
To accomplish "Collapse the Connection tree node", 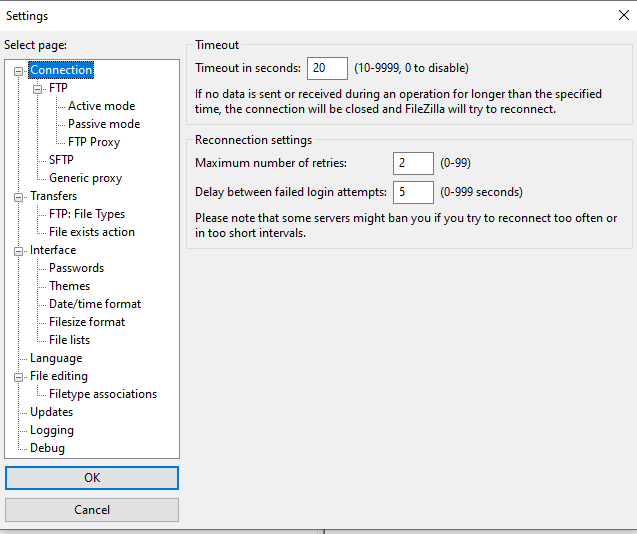I will pos(19,71).
